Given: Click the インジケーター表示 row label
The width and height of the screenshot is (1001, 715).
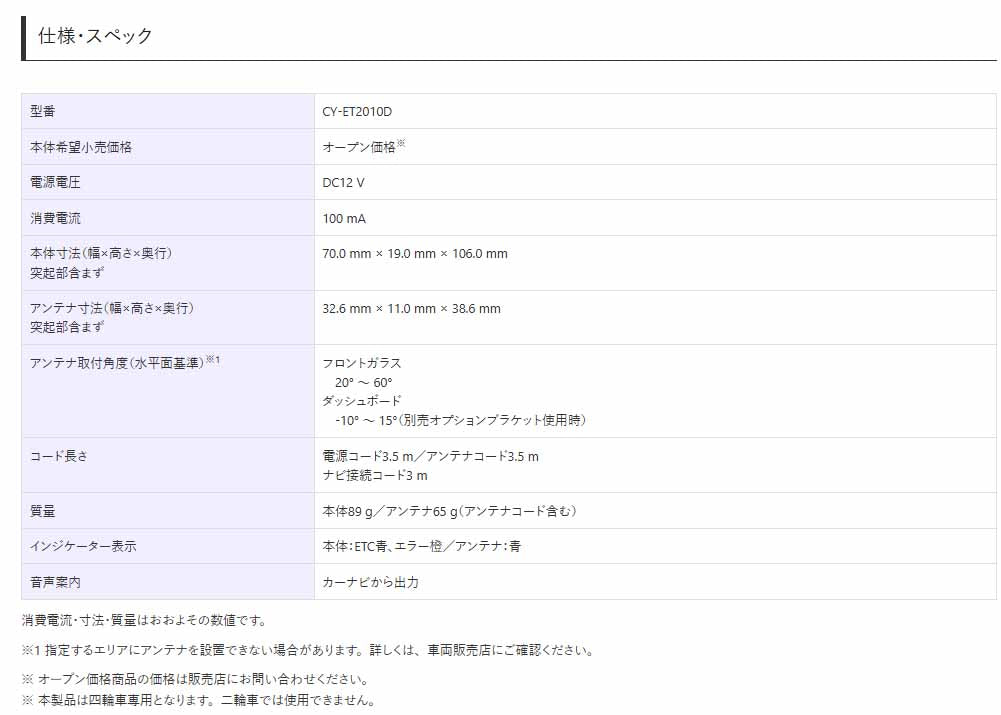Looking at the screenshot, I should (82, 547).
